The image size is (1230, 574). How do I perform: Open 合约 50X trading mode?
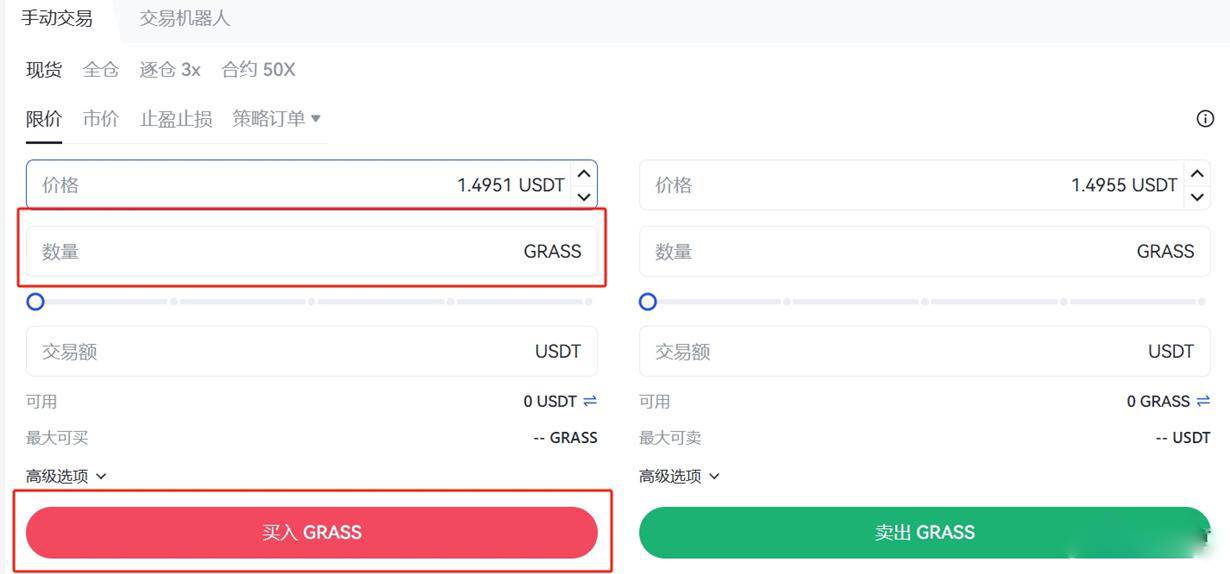258,70
